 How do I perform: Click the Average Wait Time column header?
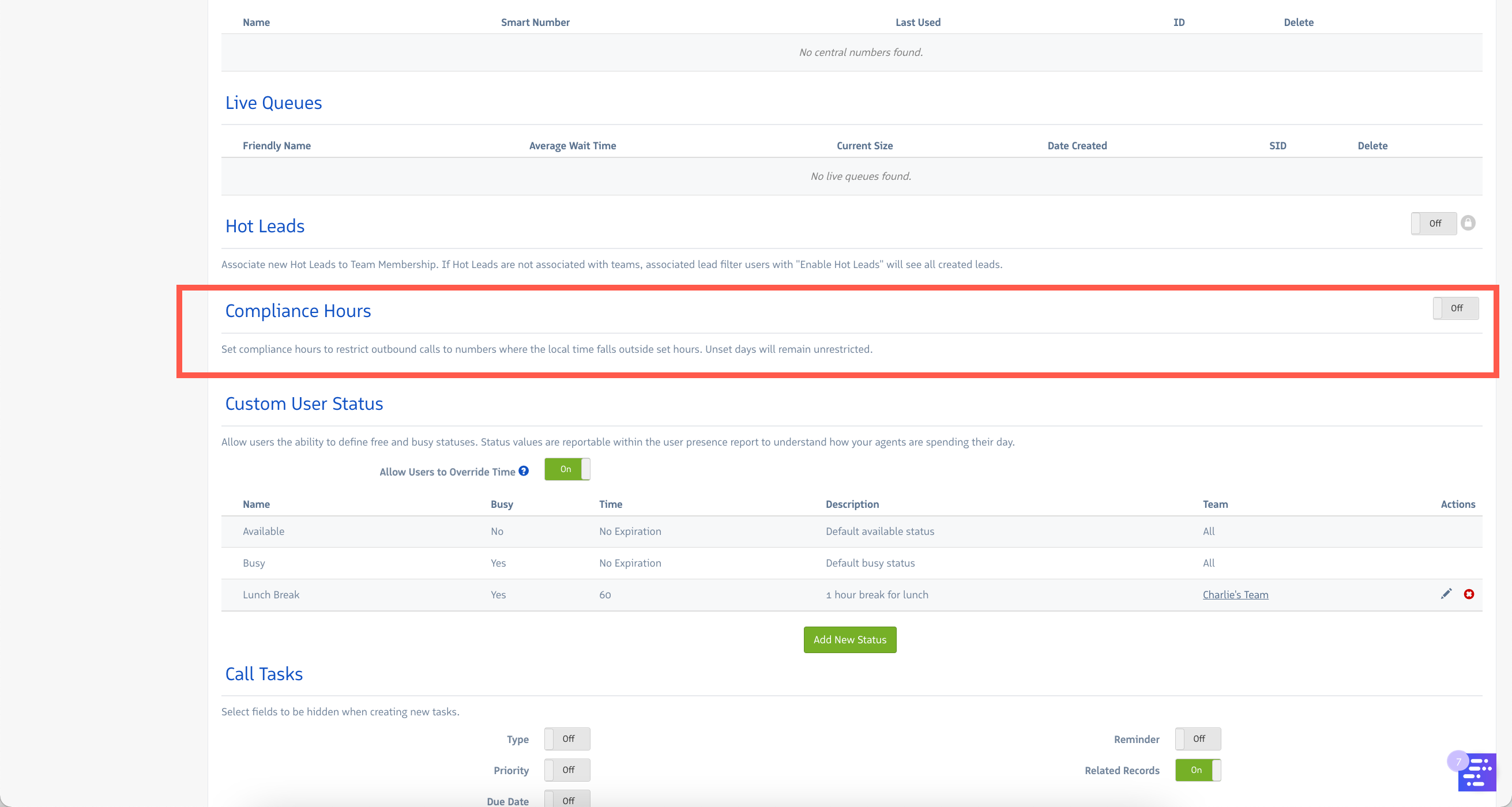[572, 146]
